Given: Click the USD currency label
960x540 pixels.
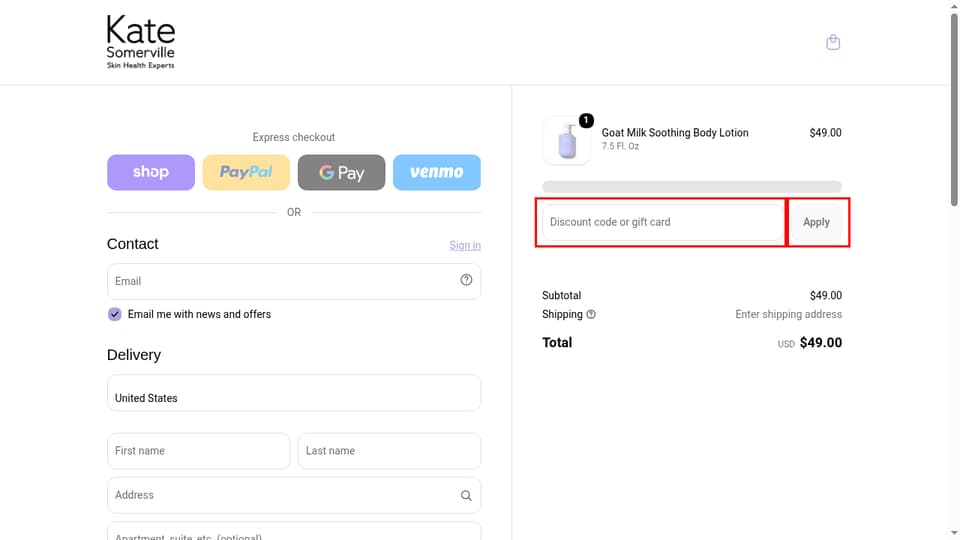Looking at the screenshot, I should click(x=786, y=344).
